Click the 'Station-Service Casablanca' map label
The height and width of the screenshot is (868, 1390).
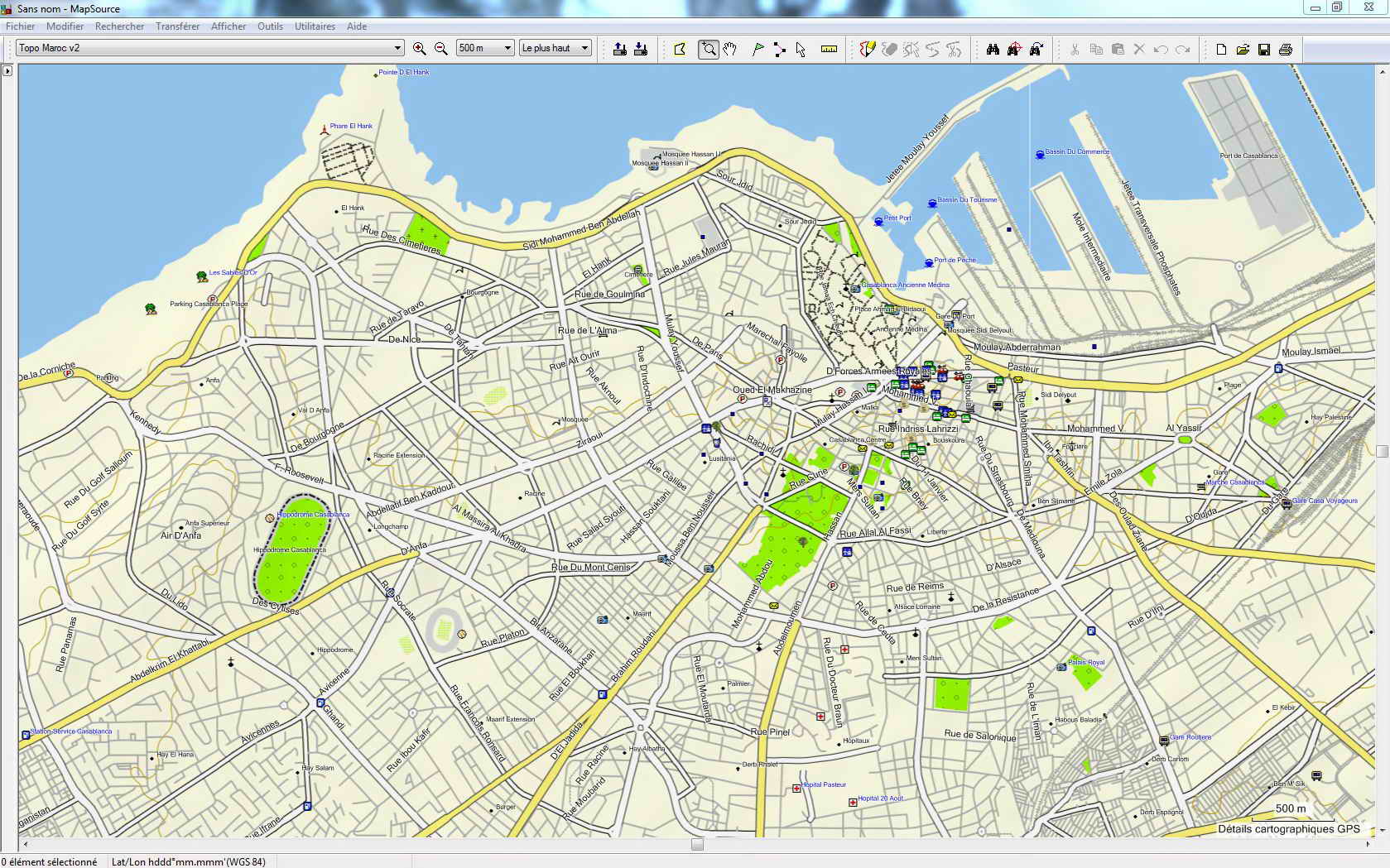[x=71, y=731]
